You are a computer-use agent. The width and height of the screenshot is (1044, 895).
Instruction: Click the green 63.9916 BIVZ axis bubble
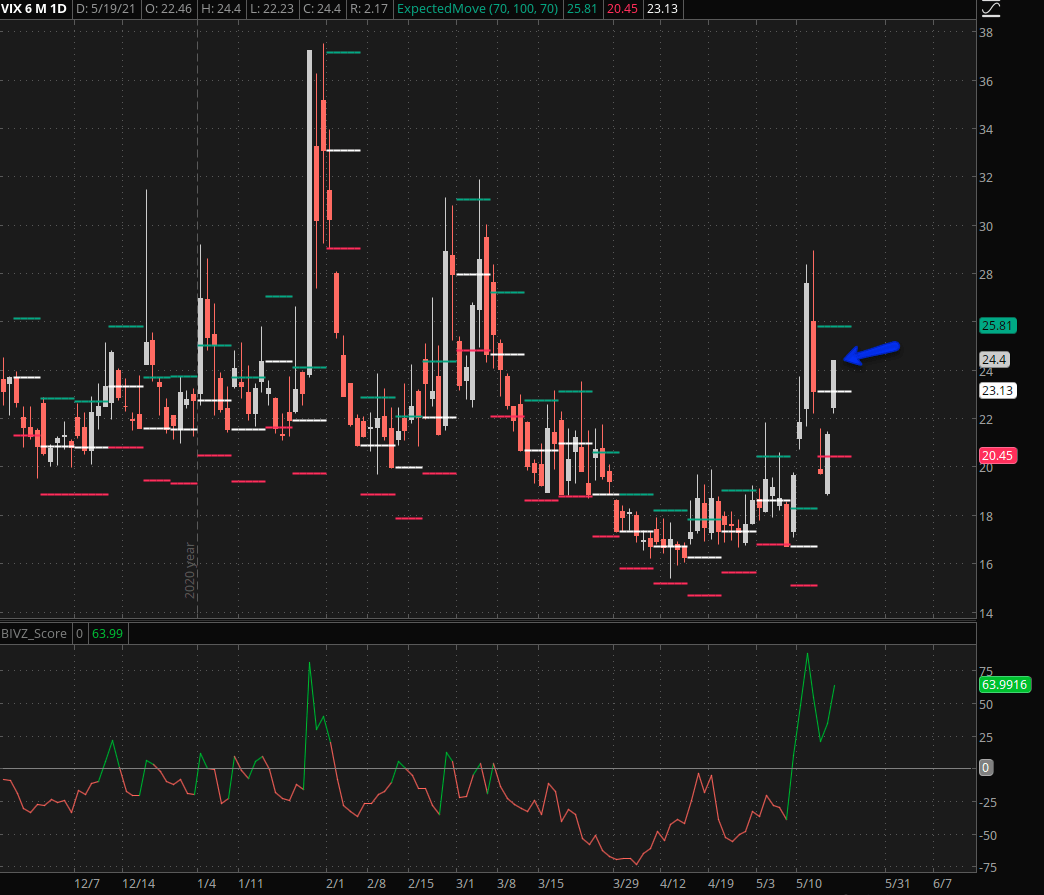click(1003, 684)
